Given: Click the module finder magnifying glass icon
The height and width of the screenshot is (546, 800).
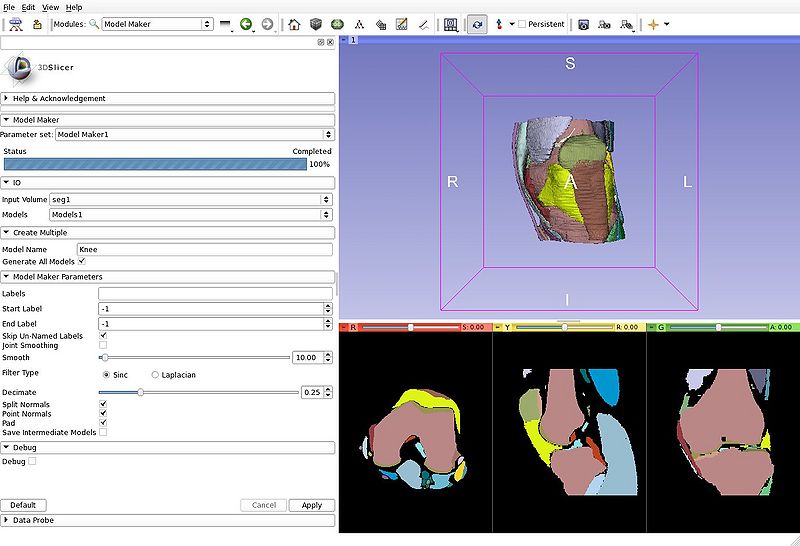Looking at the screenshot, I should [x=94, y=24].
